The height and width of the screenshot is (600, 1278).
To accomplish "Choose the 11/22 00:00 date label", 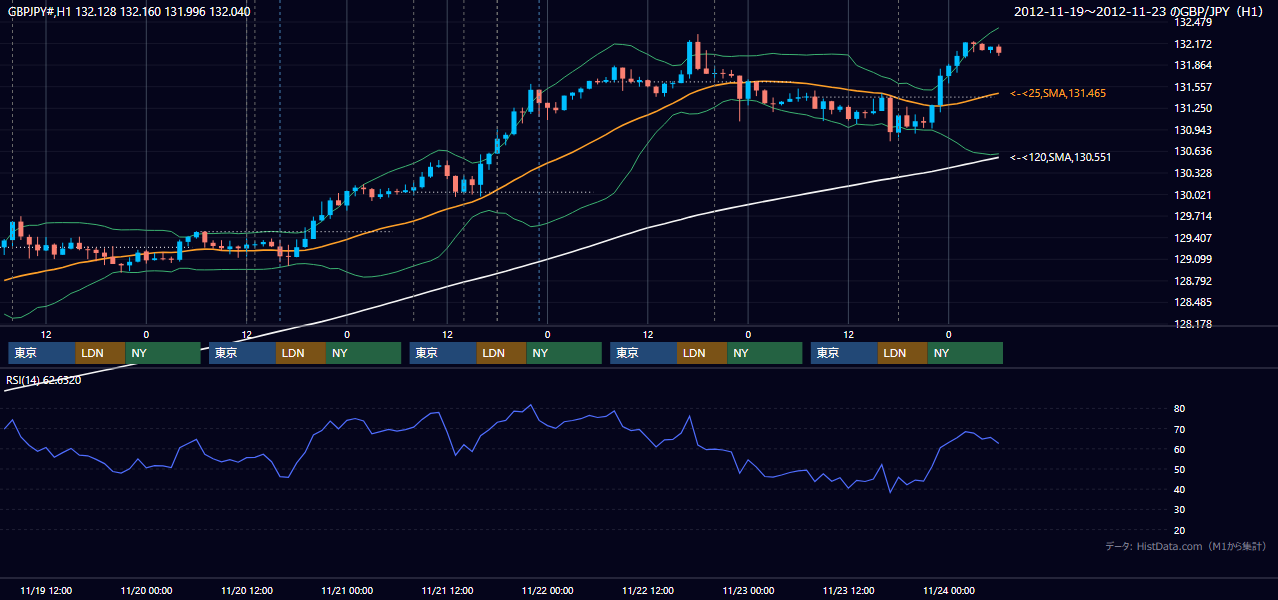I will pyautogui.click(x=547, y=590).
